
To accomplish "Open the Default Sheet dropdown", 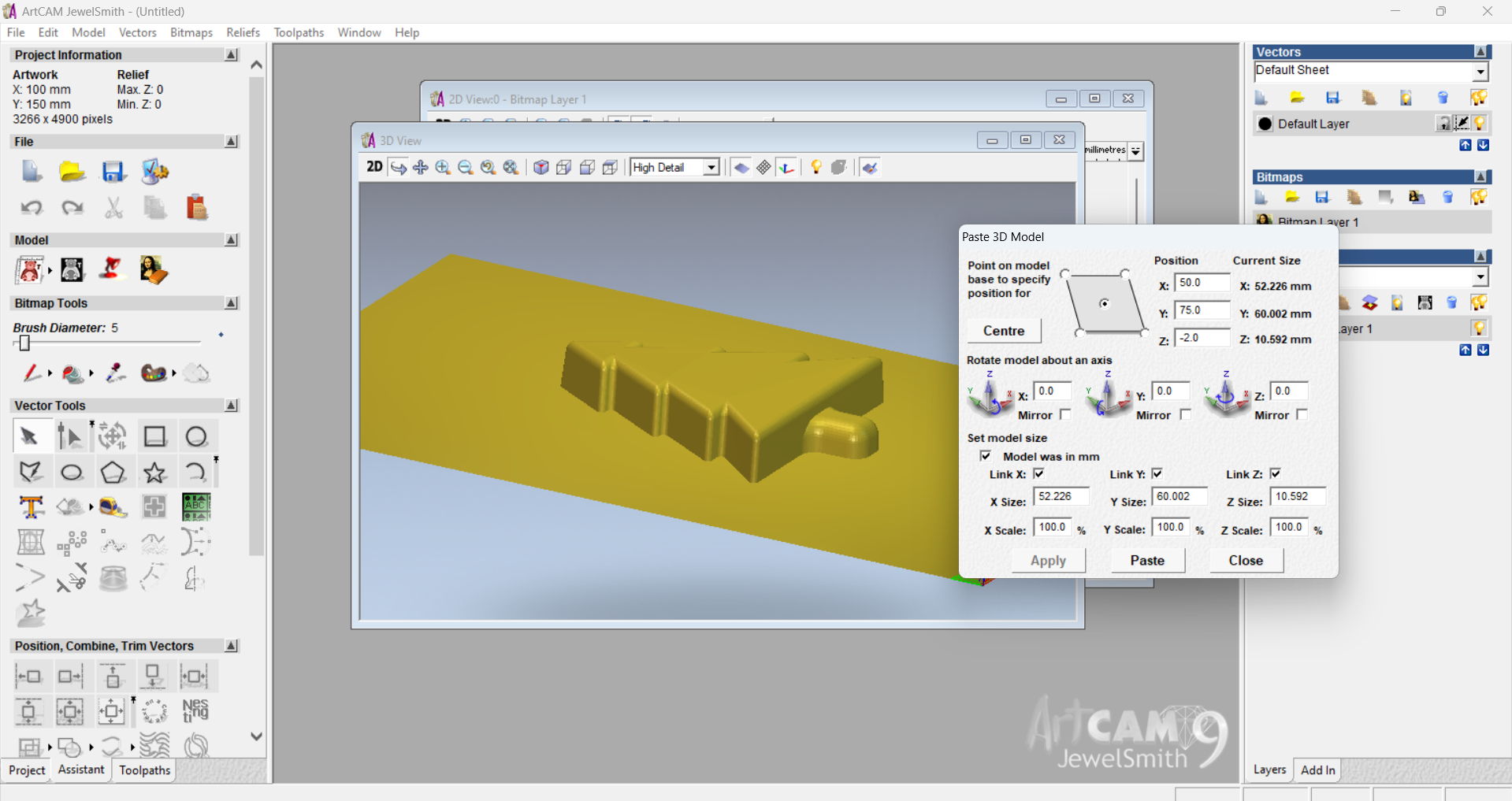I will tap(1480, 72).
